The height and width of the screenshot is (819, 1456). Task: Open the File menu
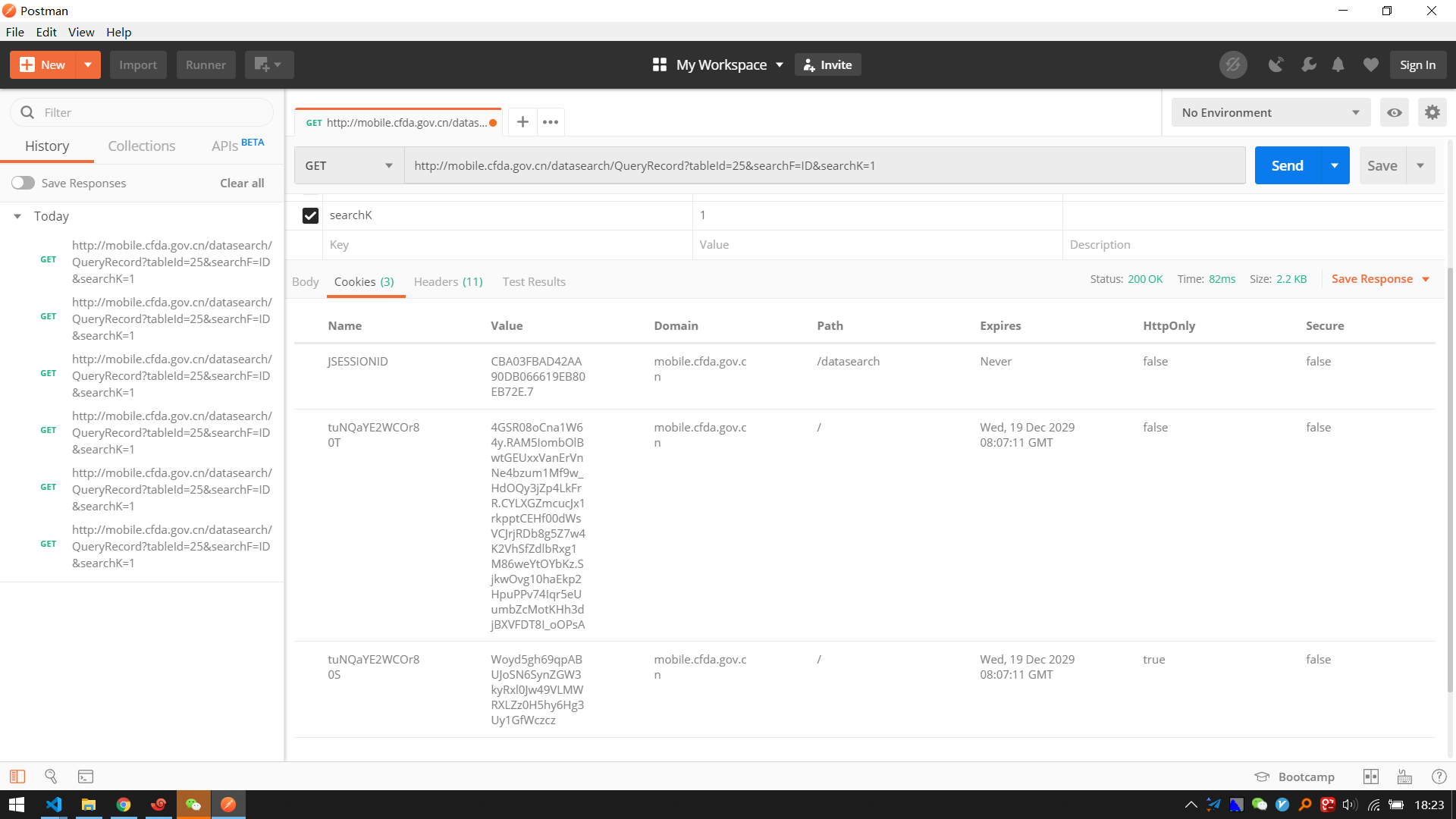point(15,32)
